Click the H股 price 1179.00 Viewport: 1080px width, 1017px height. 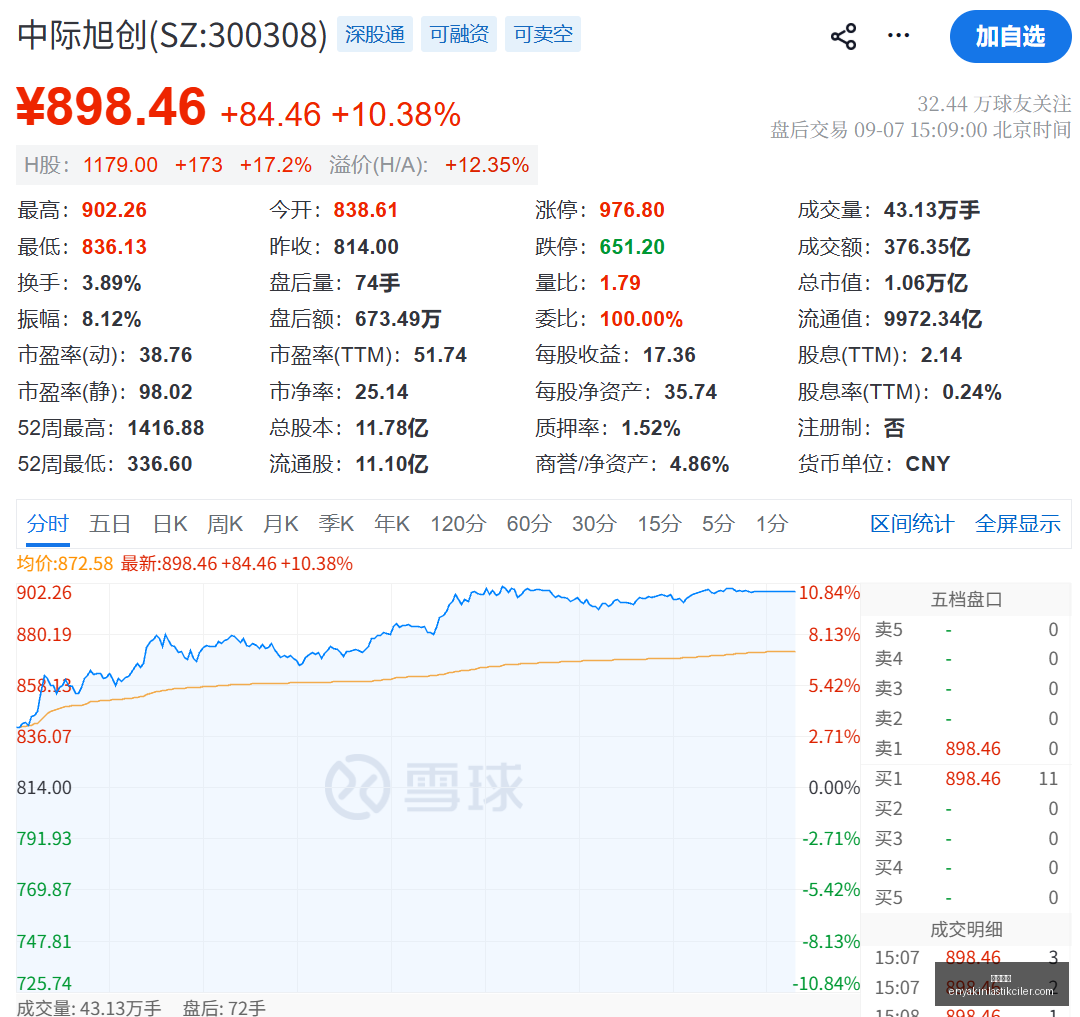[121, 165]
